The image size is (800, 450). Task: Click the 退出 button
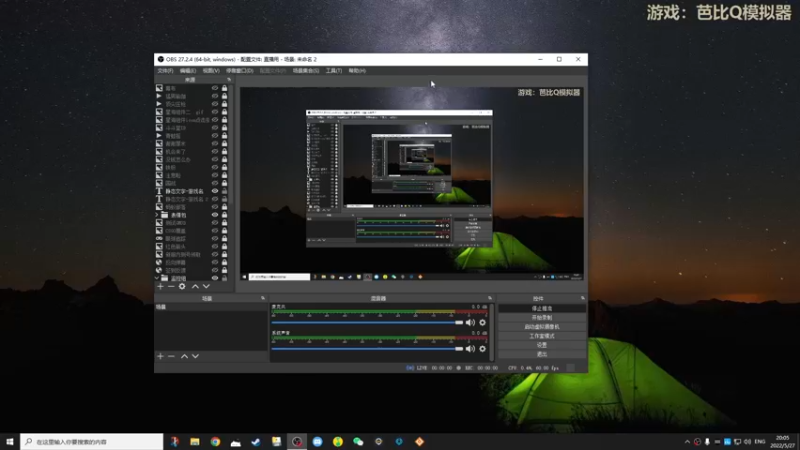click(x=542, y=354)
